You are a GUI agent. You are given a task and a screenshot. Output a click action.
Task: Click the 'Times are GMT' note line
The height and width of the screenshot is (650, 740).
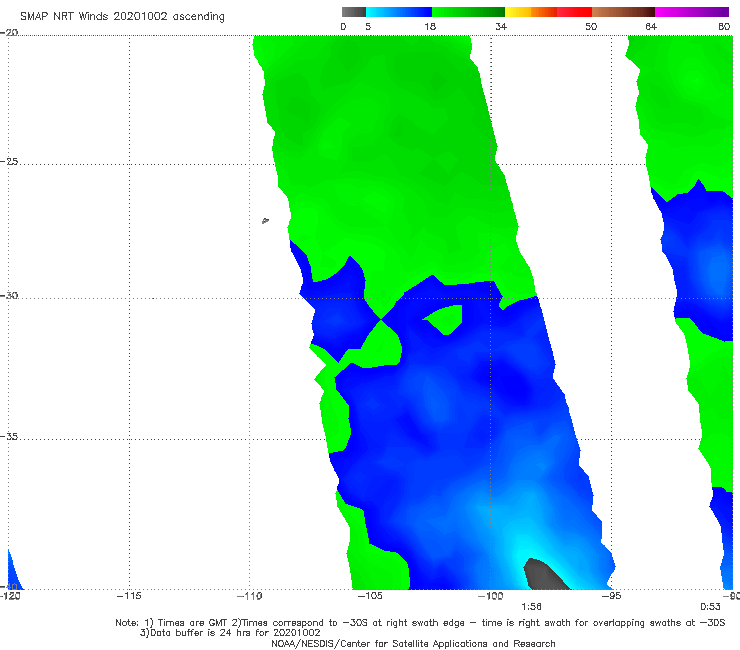420,623
